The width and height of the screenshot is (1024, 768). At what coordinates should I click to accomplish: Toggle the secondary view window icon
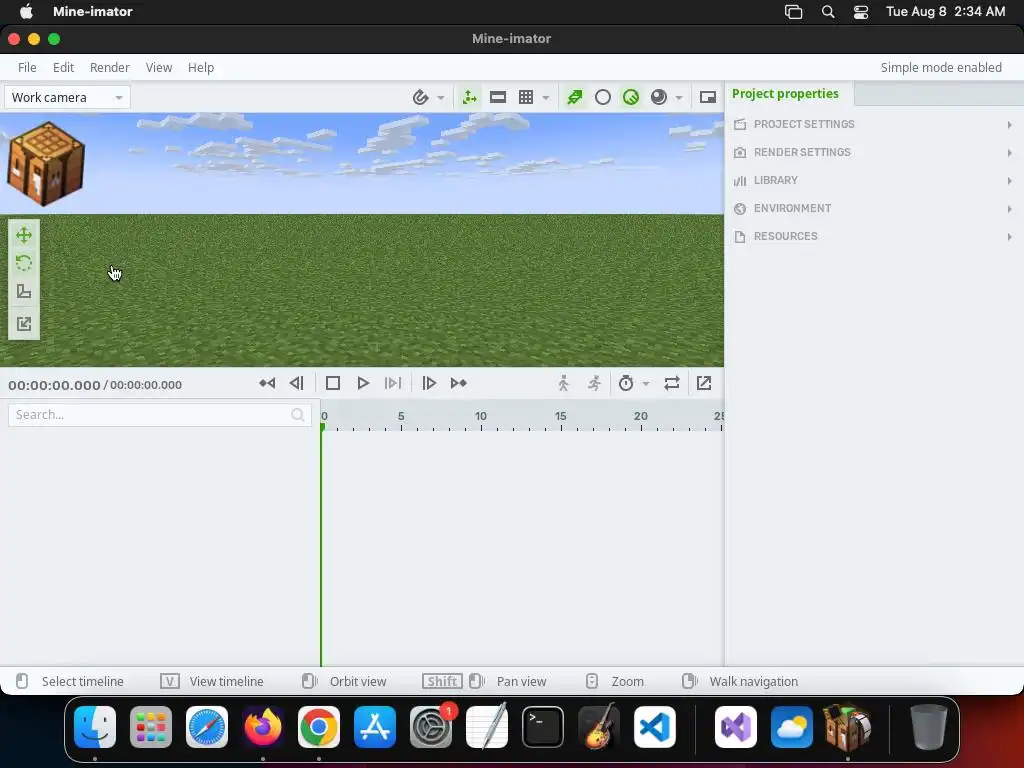(x=708, y=97)
